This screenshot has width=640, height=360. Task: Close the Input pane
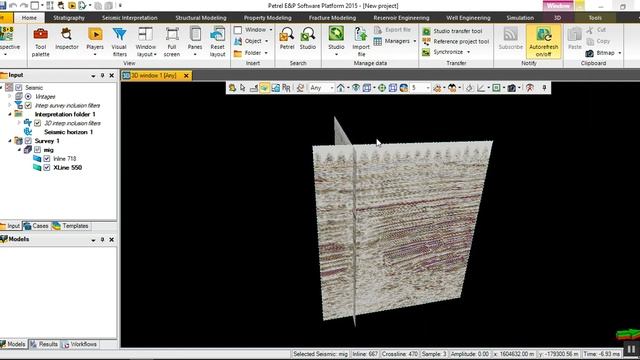[x=111, y=76]
